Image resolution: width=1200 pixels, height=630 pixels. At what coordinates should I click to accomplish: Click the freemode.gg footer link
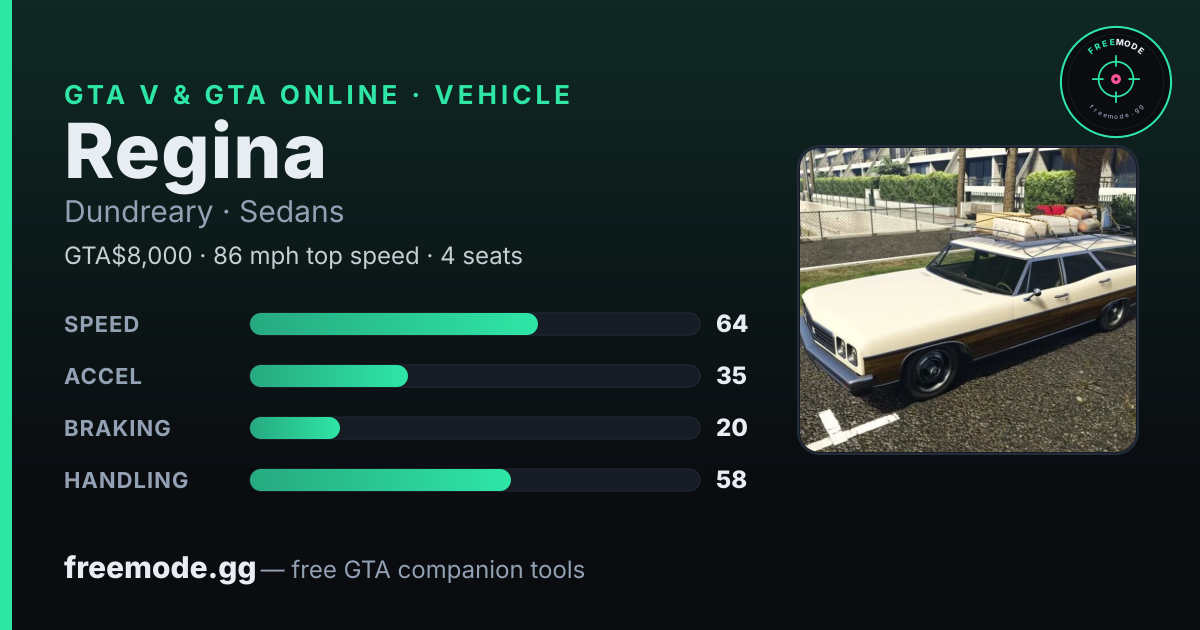[160, 570]
